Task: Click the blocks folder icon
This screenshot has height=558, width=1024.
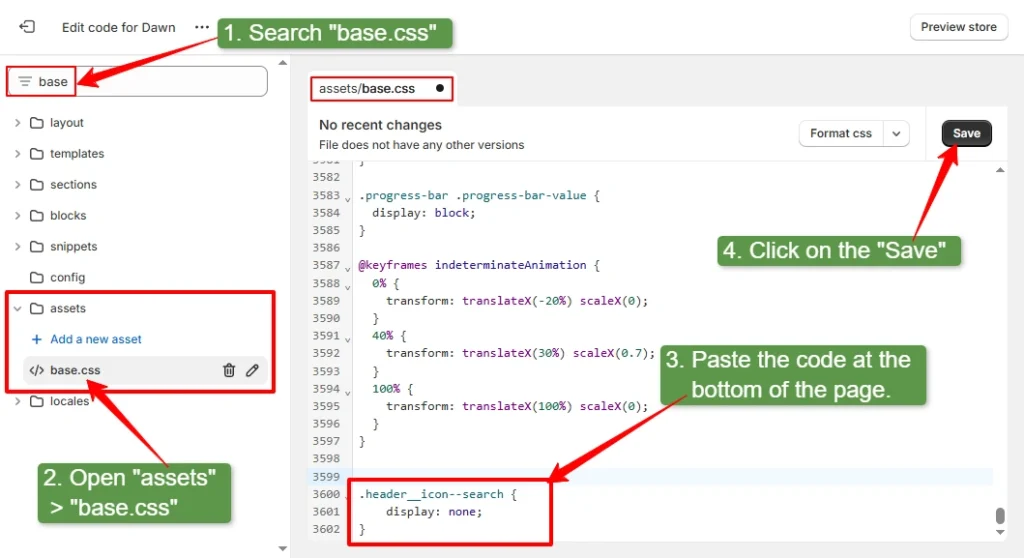Action: 37,216
